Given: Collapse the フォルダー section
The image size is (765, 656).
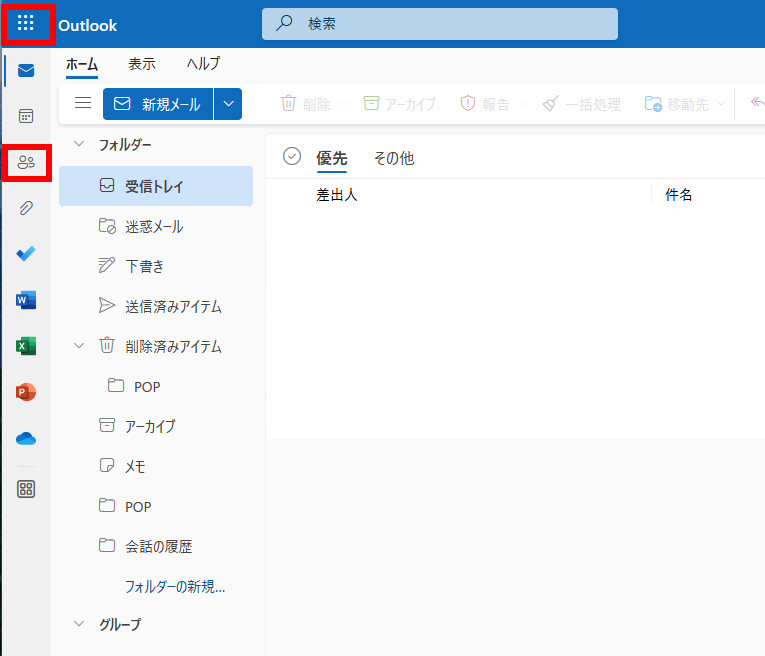Looking at the screenshot, I should tap(80, 145).
